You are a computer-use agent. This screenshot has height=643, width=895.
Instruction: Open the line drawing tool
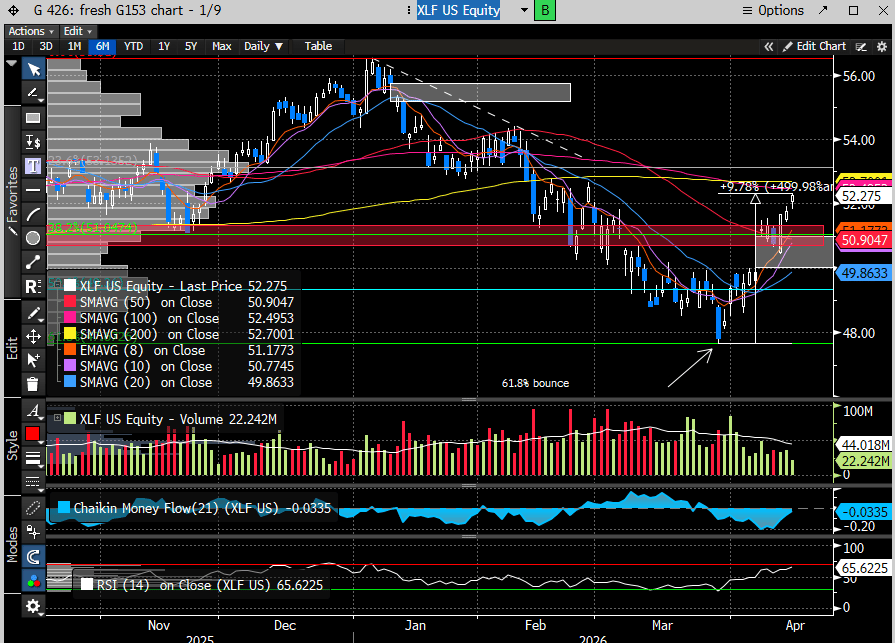(x=34, y=93)
